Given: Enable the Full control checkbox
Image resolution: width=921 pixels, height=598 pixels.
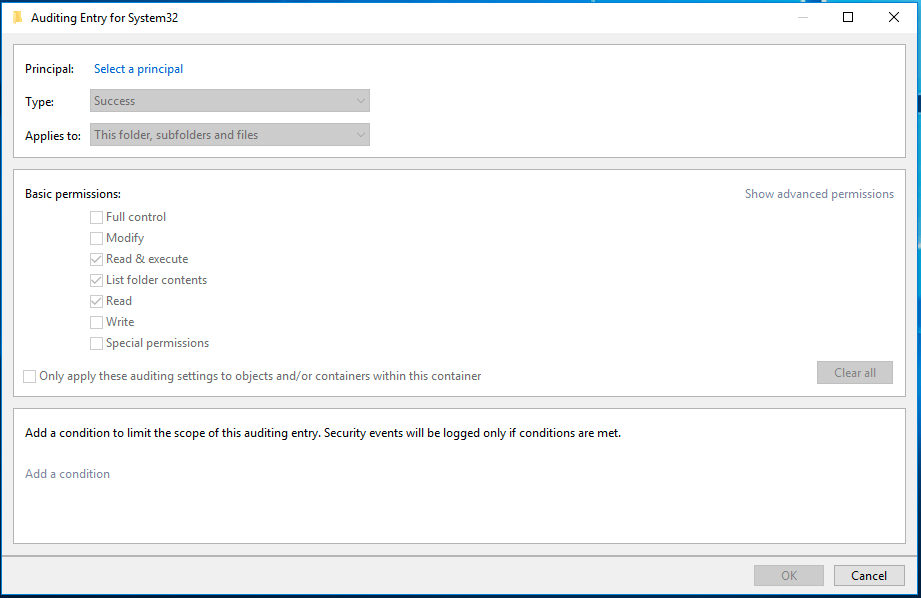Looking at the screenshot, I should (96, 217).
